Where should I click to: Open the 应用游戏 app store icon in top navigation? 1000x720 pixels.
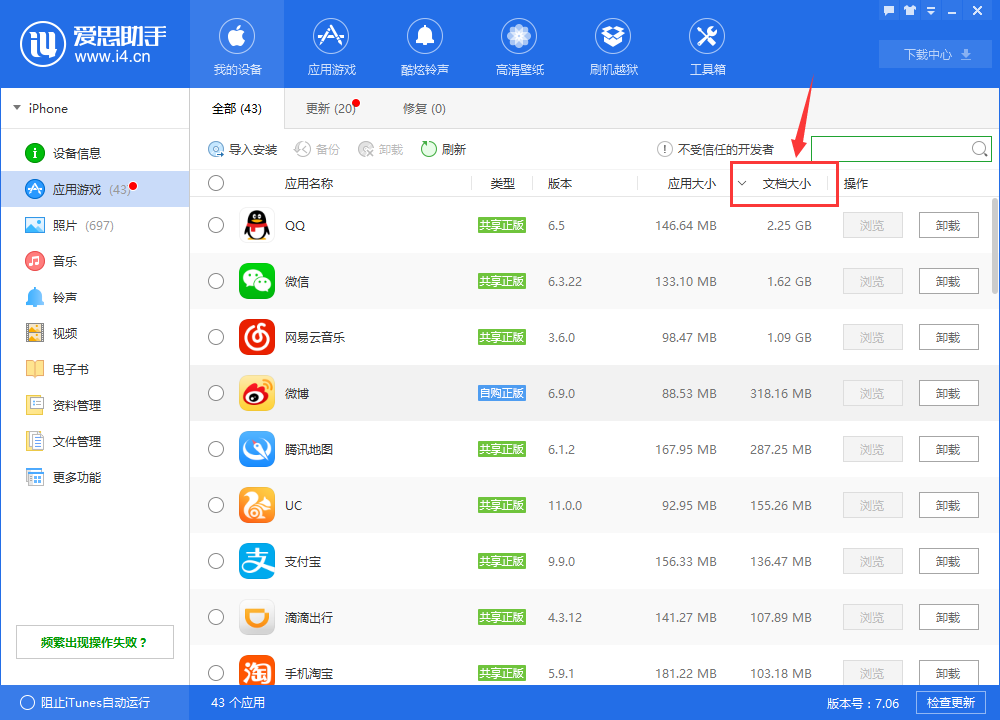(331, 38)
